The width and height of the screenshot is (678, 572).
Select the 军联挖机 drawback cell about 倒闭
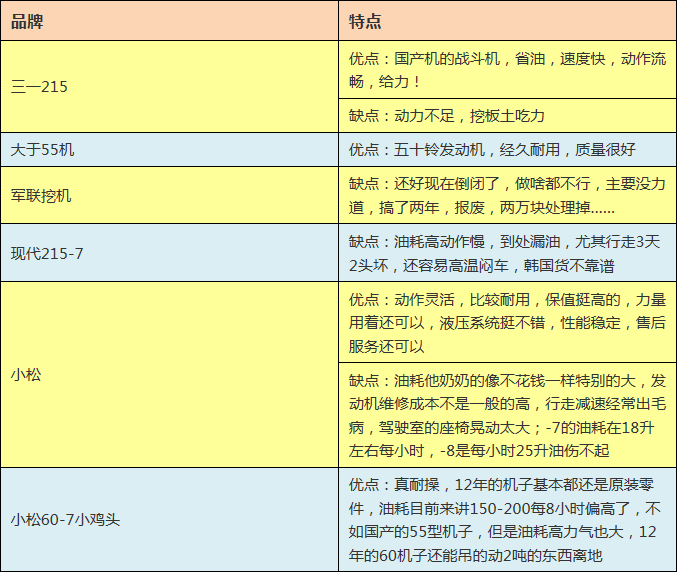(x=506, y=195)
